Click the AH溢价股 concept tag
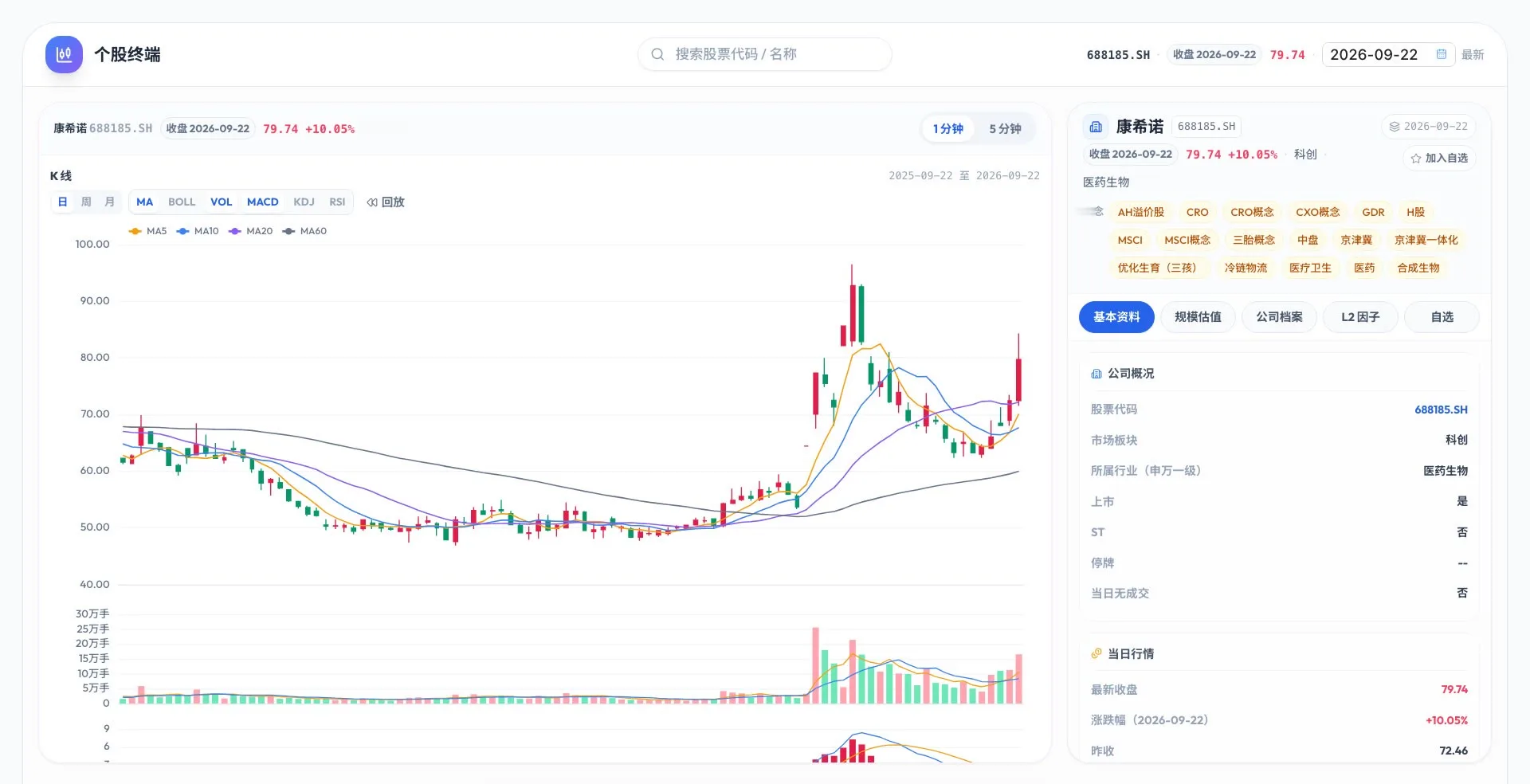 [x=1140, y=213]
